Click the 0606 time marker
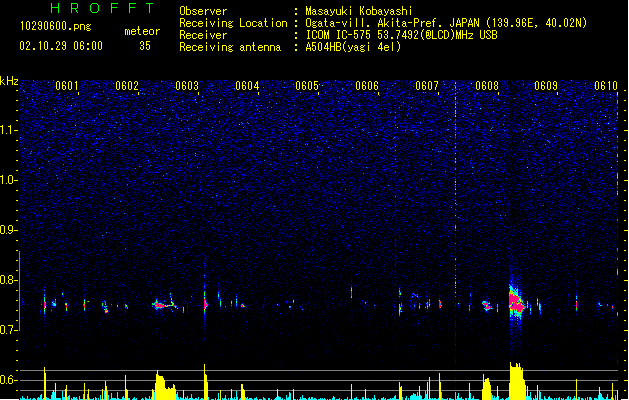 [367, 86]
